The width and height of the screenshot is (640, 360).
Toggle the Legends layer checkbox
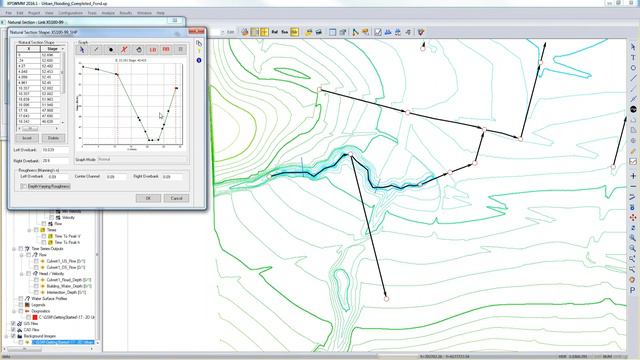21,305
